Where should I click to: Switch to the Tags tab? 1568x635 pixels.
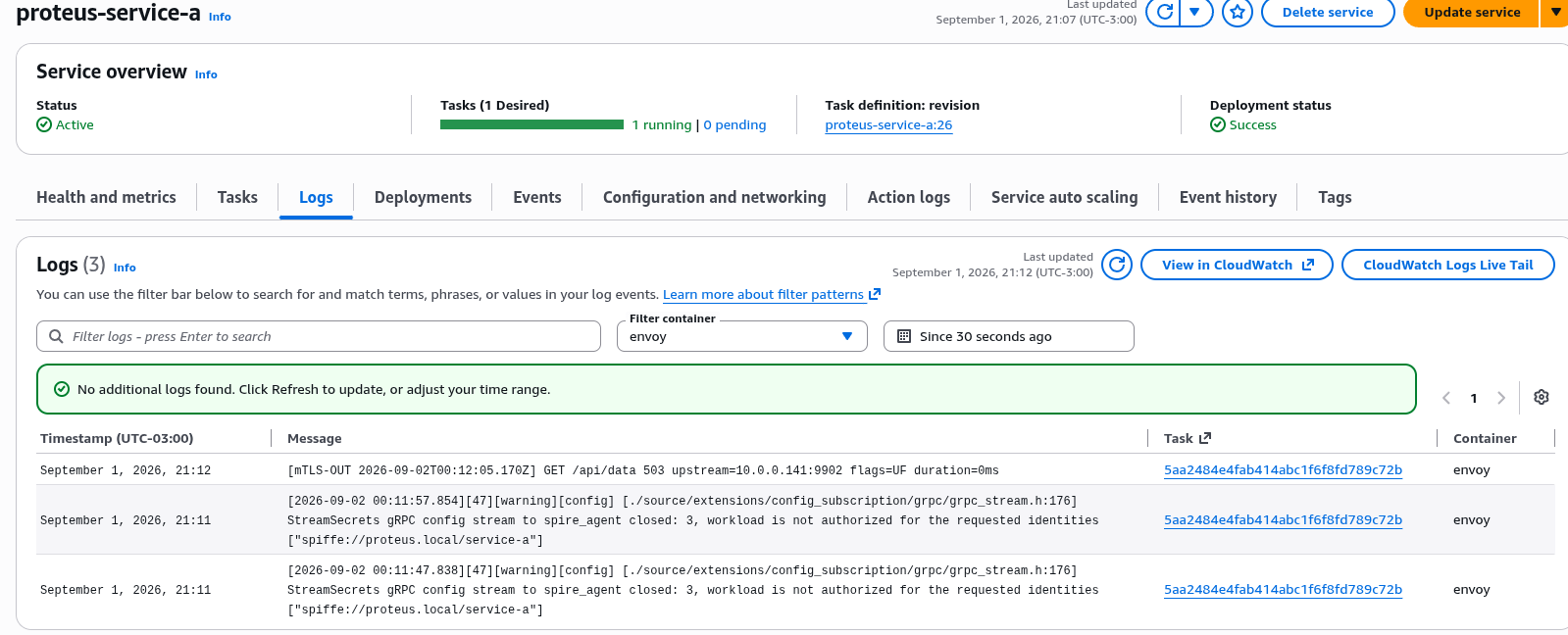pos(1335,197)
